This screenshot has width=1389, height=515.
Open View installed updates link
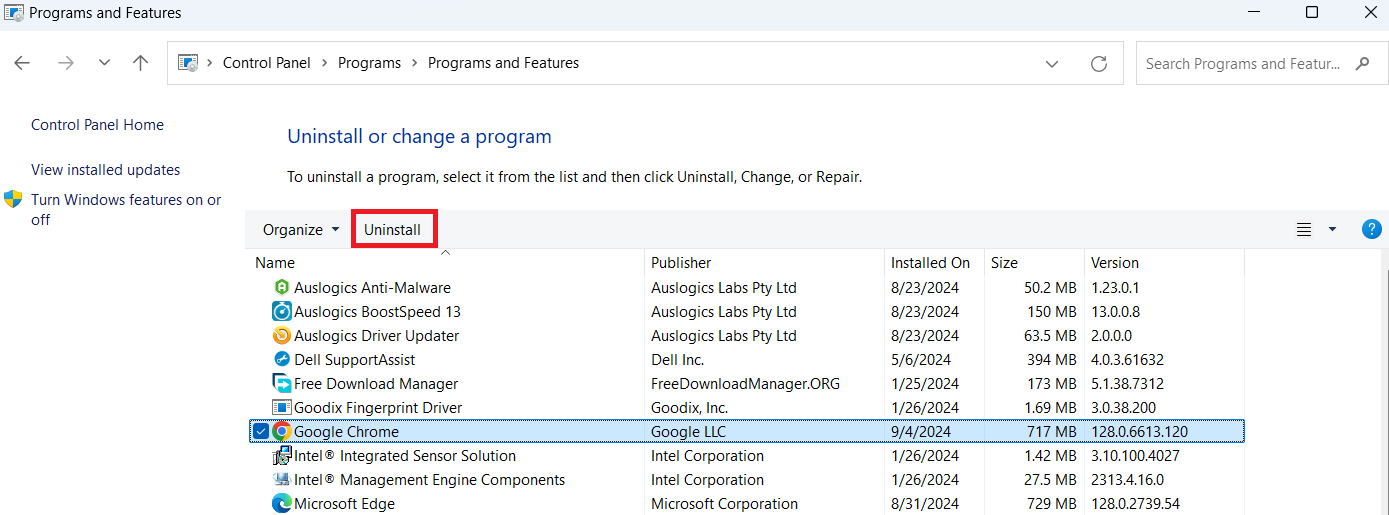106,170
